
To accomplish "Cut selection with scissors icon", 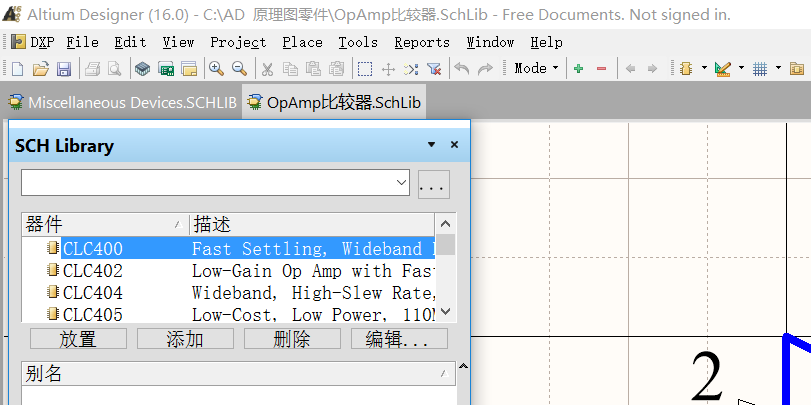I will pyautogui.click(x=267, y=69).
